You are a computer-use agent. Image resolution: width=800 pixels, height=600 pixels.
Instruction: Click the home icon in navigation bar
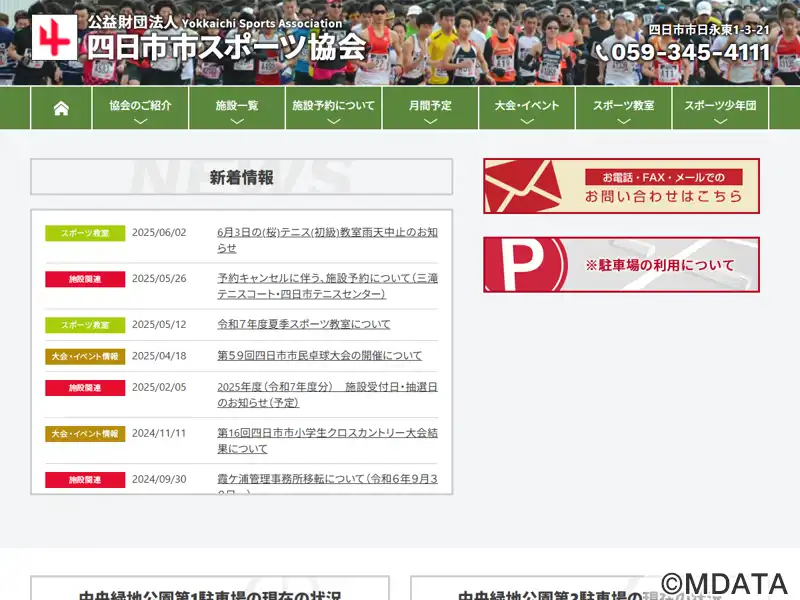(61, 108)
